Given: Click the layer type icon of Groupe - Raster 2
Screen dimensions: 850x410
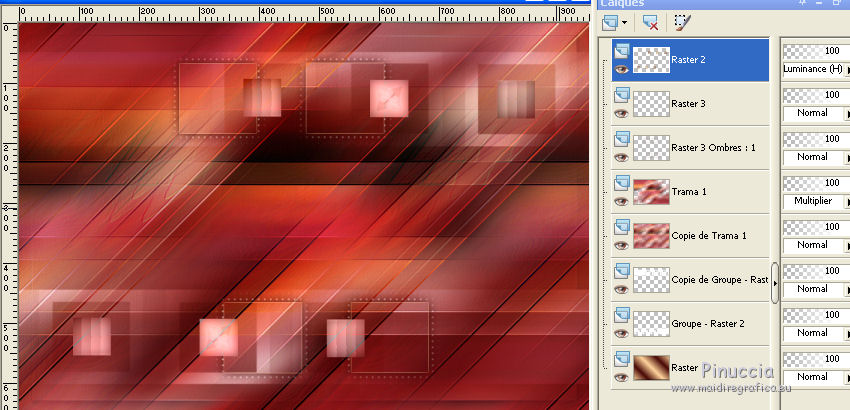Looking at the screenshot, I should [x=622, y=315].
